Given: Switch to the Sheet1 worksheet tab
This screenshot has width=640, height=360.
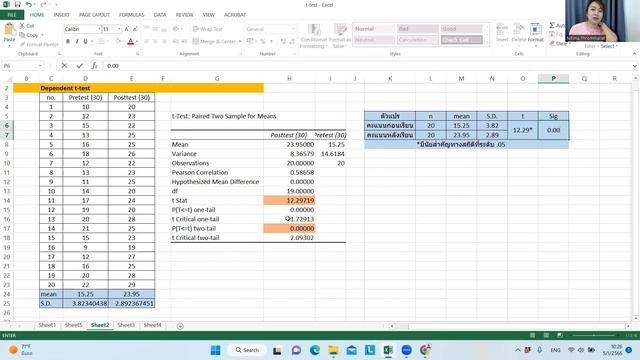Looking at the screenshot, I should click(x=47, y=325).
